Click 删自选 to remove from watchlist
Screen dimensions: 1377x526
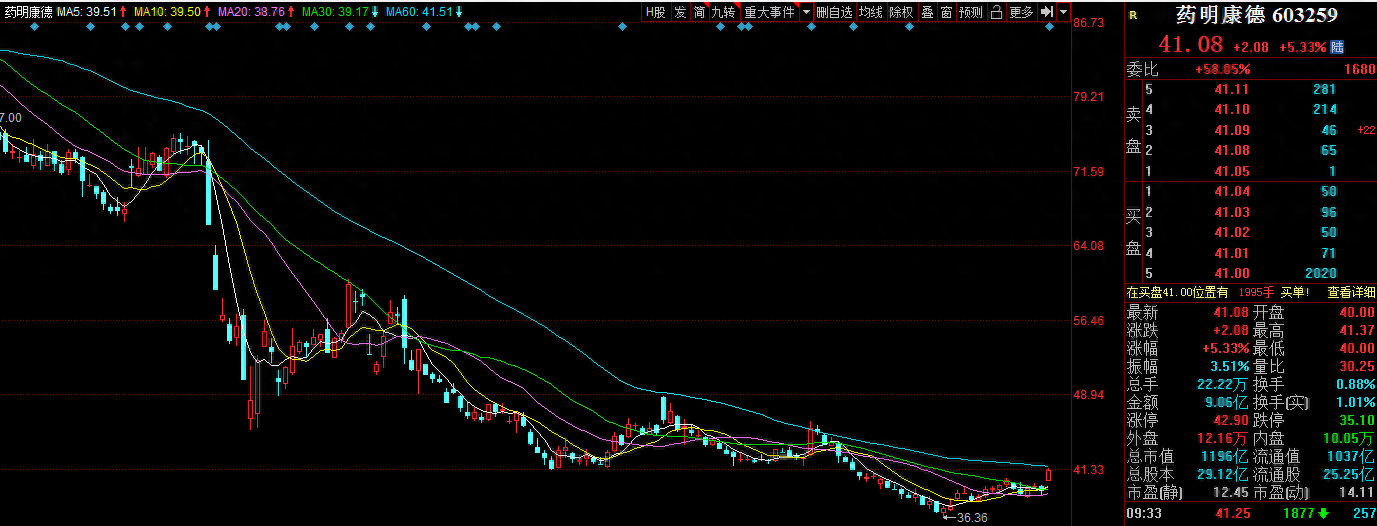click(834, 12)
